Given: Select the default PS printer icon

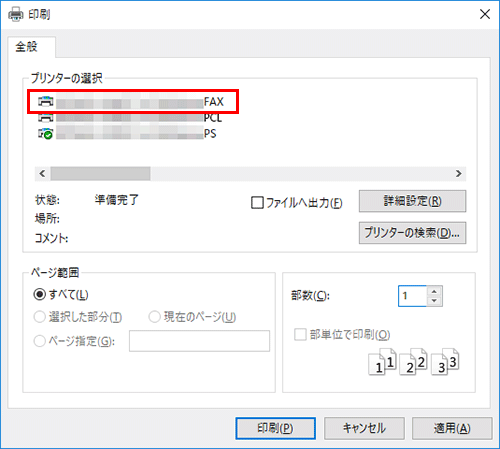Looking at the screenshot, I should [46, 133].
